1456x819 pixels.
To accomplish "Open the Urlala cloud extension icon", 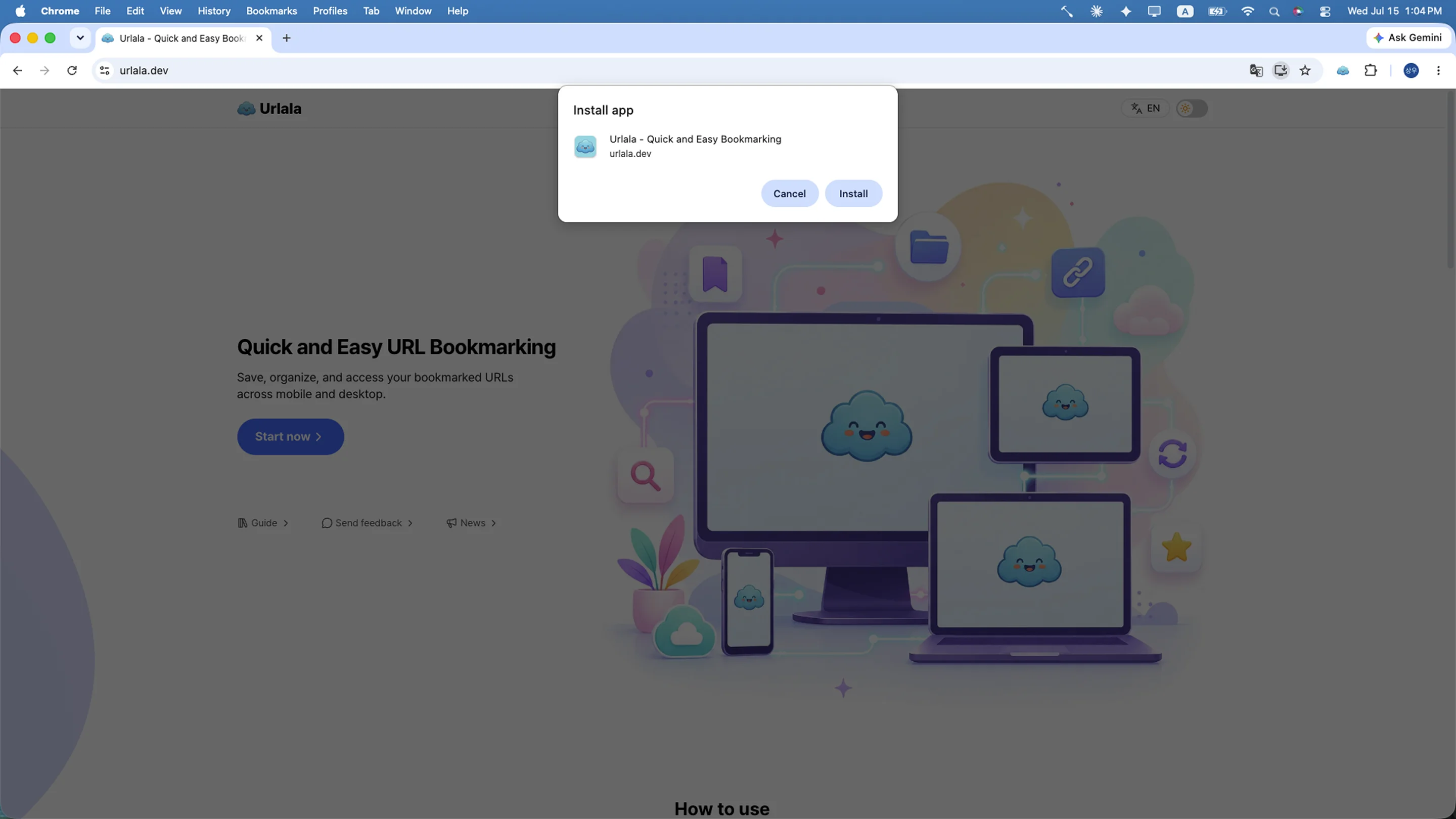I will (x=1343, y=70).
